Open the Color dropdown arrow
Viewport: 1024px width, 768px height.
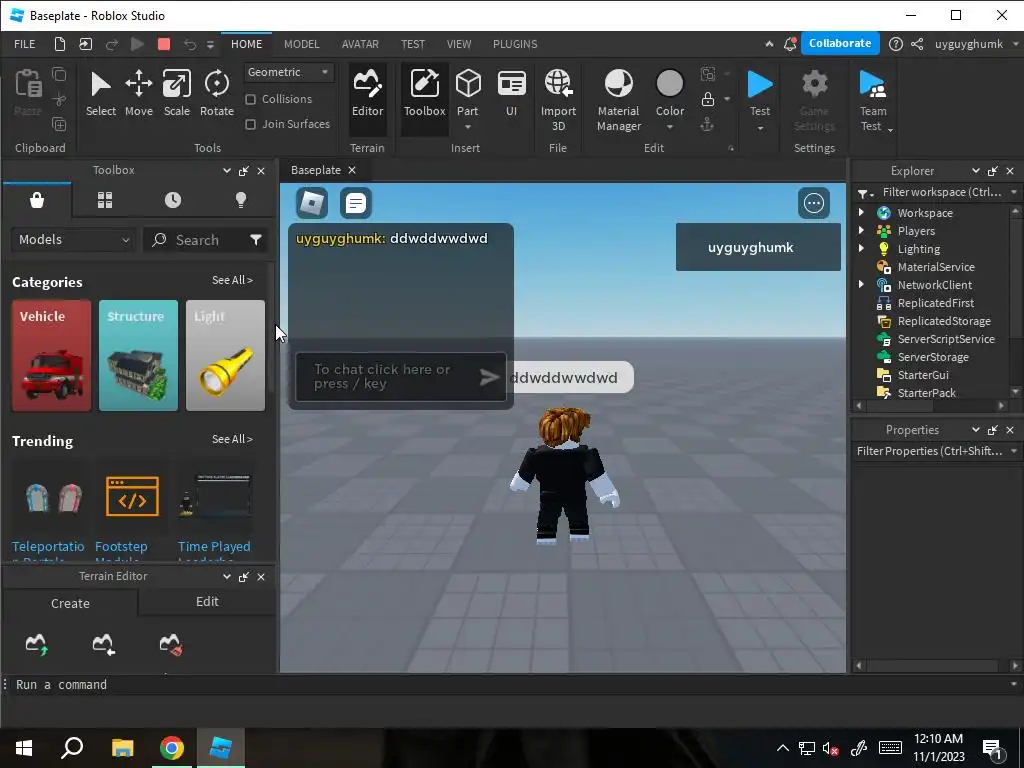tap(669, 127)
